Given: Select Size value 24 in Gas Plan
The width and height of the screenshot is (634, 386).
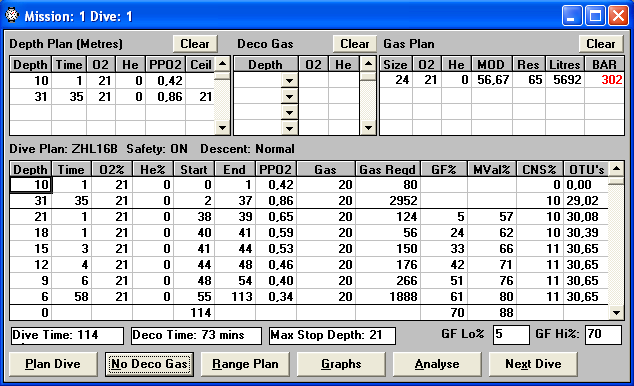Looking at the screenshot, I should [396, 80].
